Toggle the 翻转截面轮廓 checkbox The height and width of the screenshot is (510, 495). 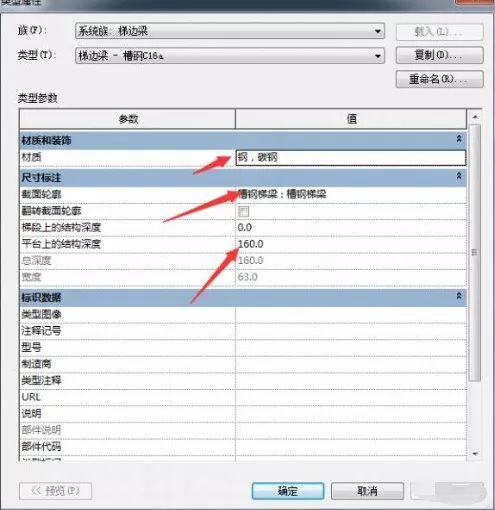coord(243,211)
